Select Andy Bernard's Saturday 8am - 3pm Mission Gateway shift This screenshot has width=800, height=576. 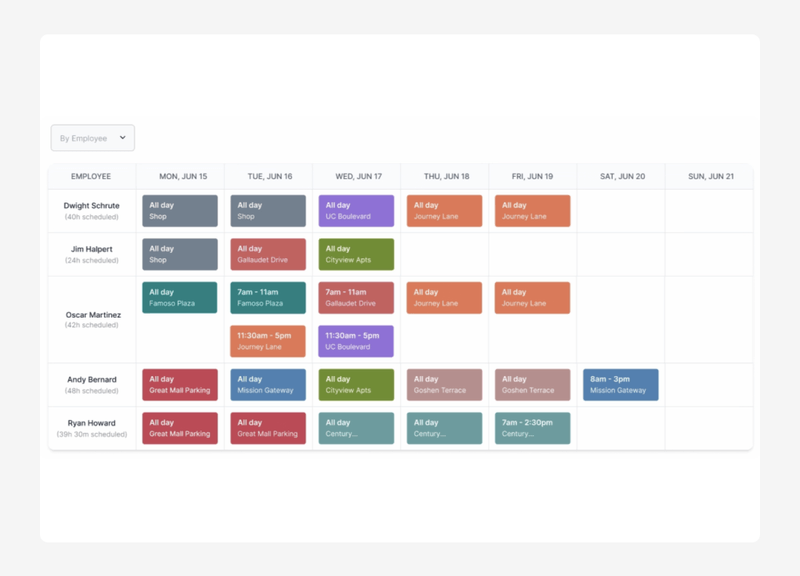click(619, 385)
